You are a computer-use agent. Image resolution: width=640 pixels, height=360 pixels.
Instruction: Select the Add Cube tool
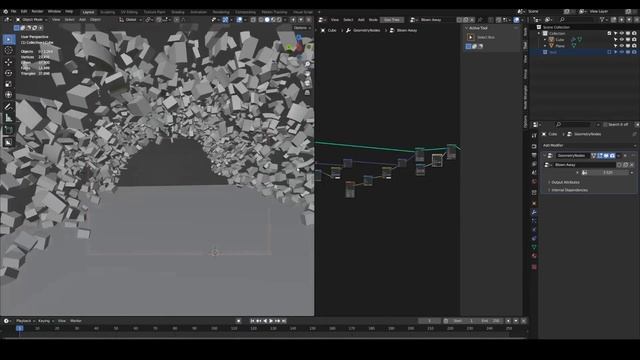click(x=9, y=130)
